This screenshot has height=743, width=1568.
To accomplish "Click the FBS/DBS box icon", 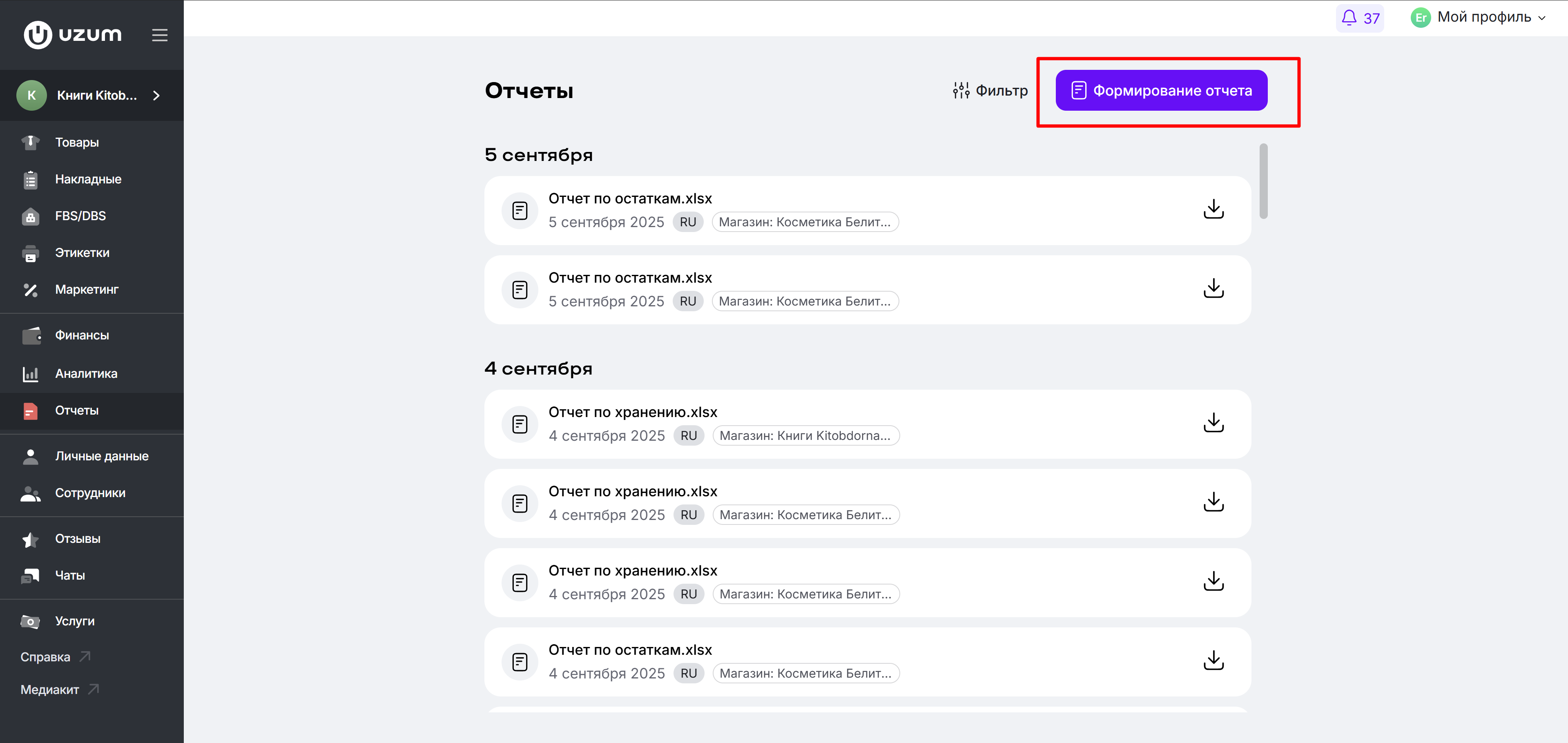I will click(x=31, y=216).
